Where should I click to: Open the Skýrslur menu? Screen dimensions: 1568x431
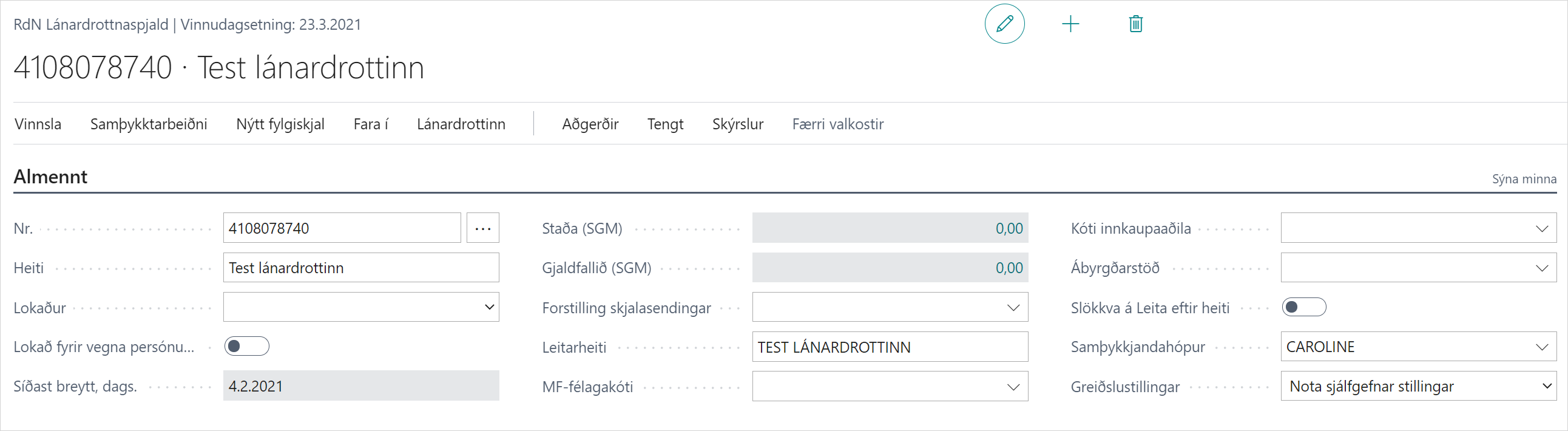coord(737,124)
